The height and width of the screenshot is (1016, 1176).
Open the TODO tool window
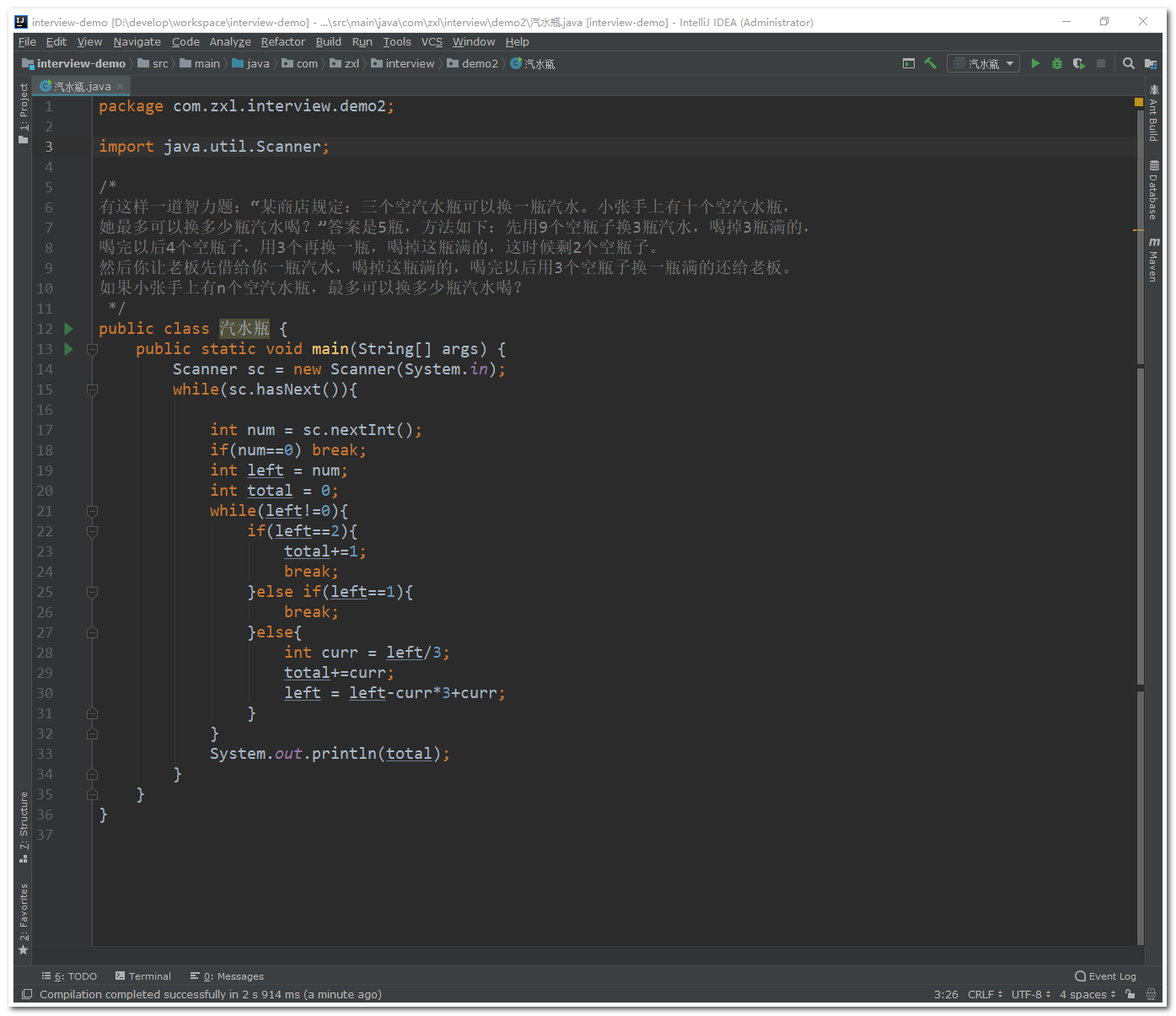[x=69, y=976]
